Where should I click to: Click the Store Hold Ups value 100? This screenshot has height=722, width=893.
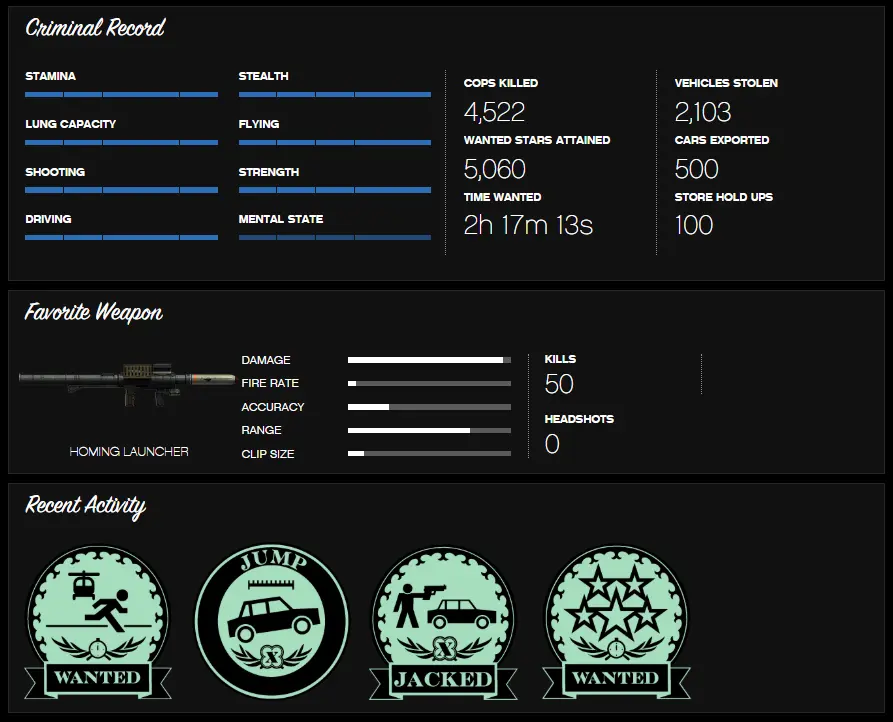[x=694, y=225]
